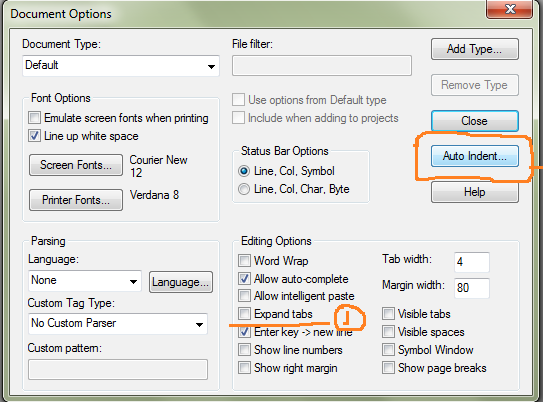
Task: Open the Printer Fonts dialog
Action: point(76,200)
